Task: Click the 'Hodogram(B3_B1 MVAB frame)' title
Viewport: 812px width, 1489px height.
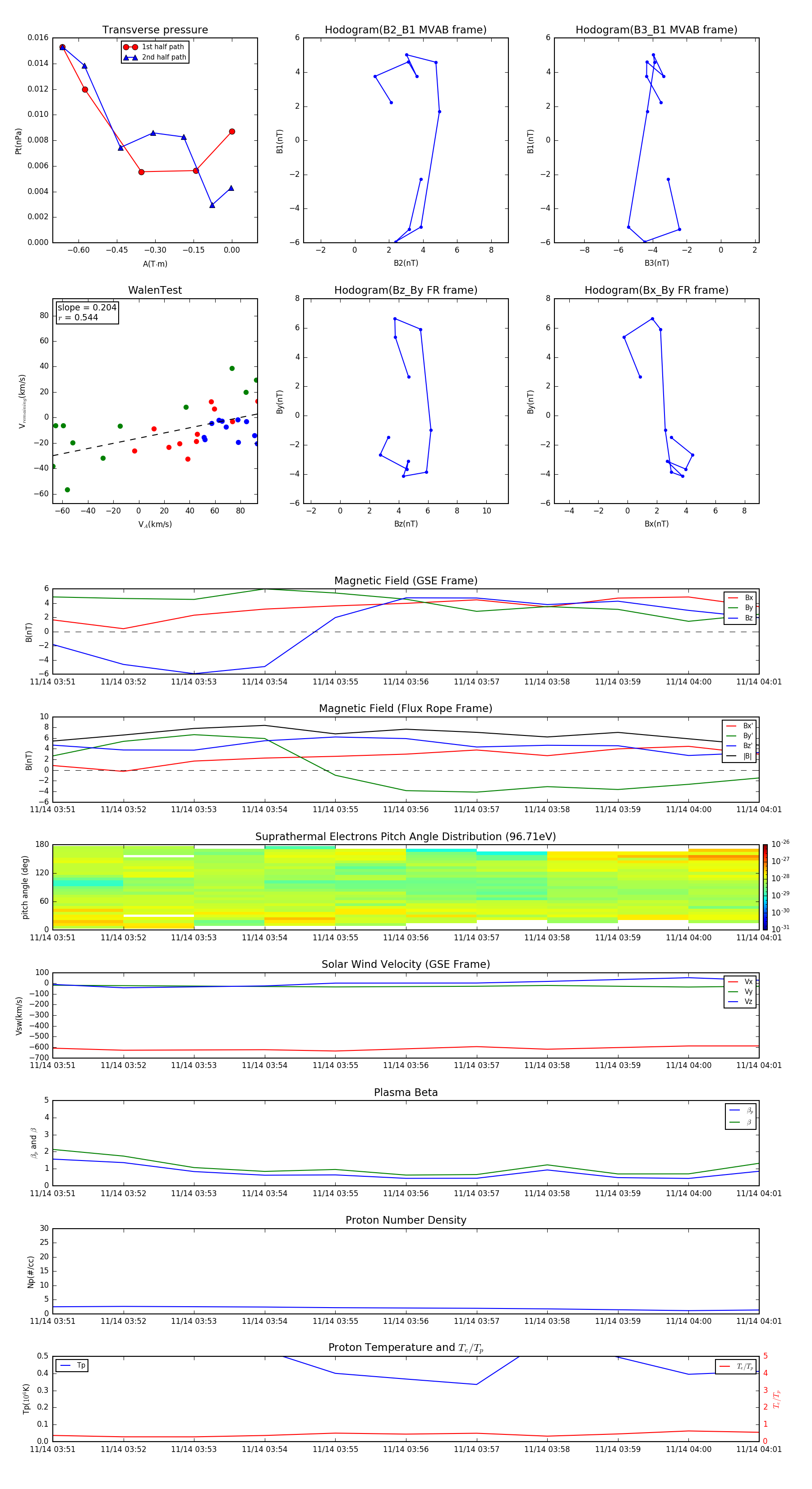Action: (x=656, y=29)
